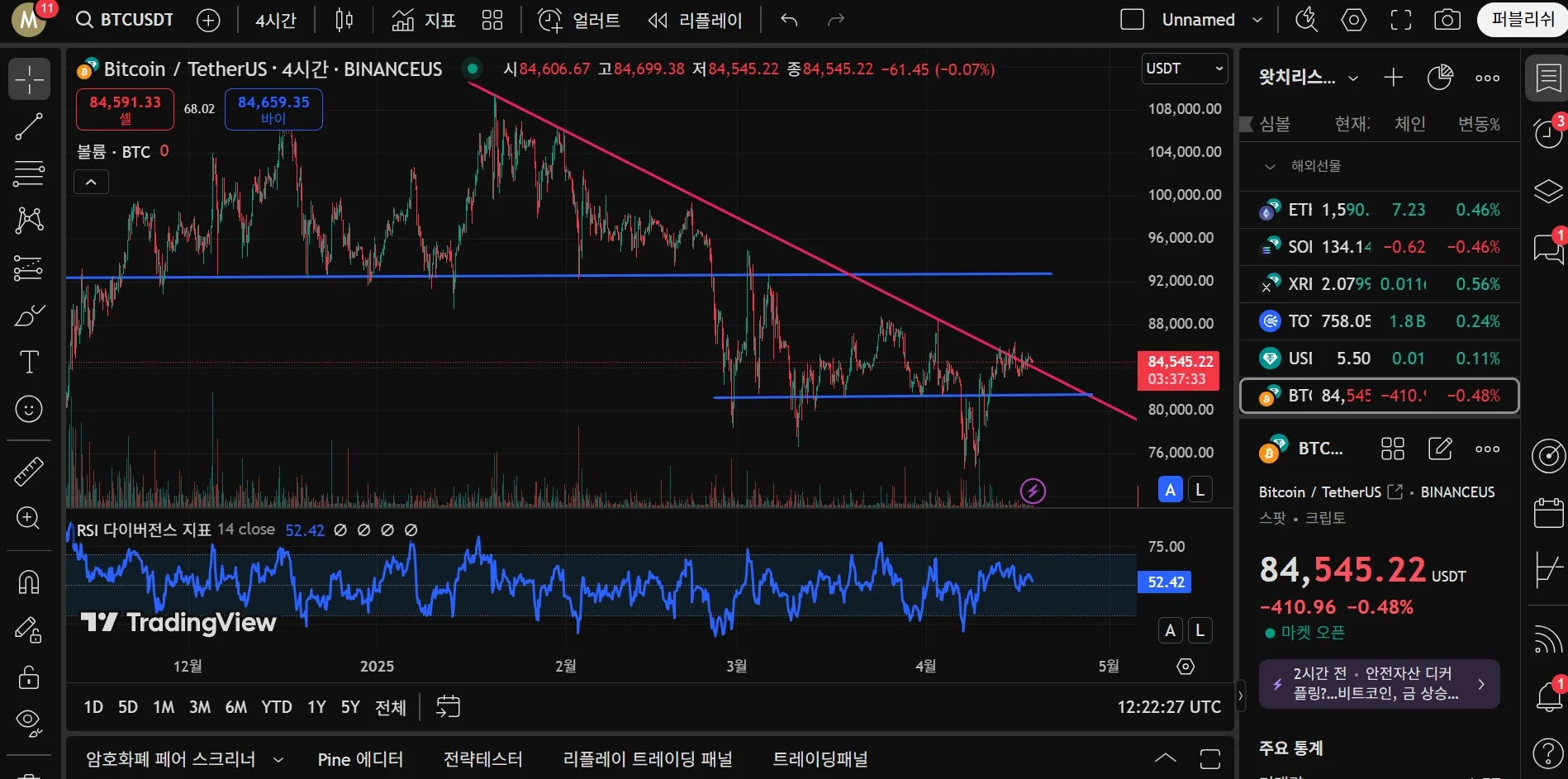Open time axis settings gear
The width and height of the screenshot is (1568, 779).
click(x=1186, y=667)
